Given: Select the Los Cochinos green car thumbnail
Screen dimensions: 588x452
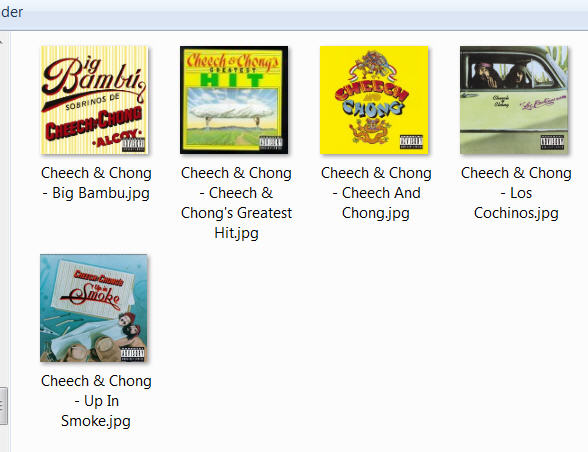Looking at the screenshot, I should coord(514,100).
